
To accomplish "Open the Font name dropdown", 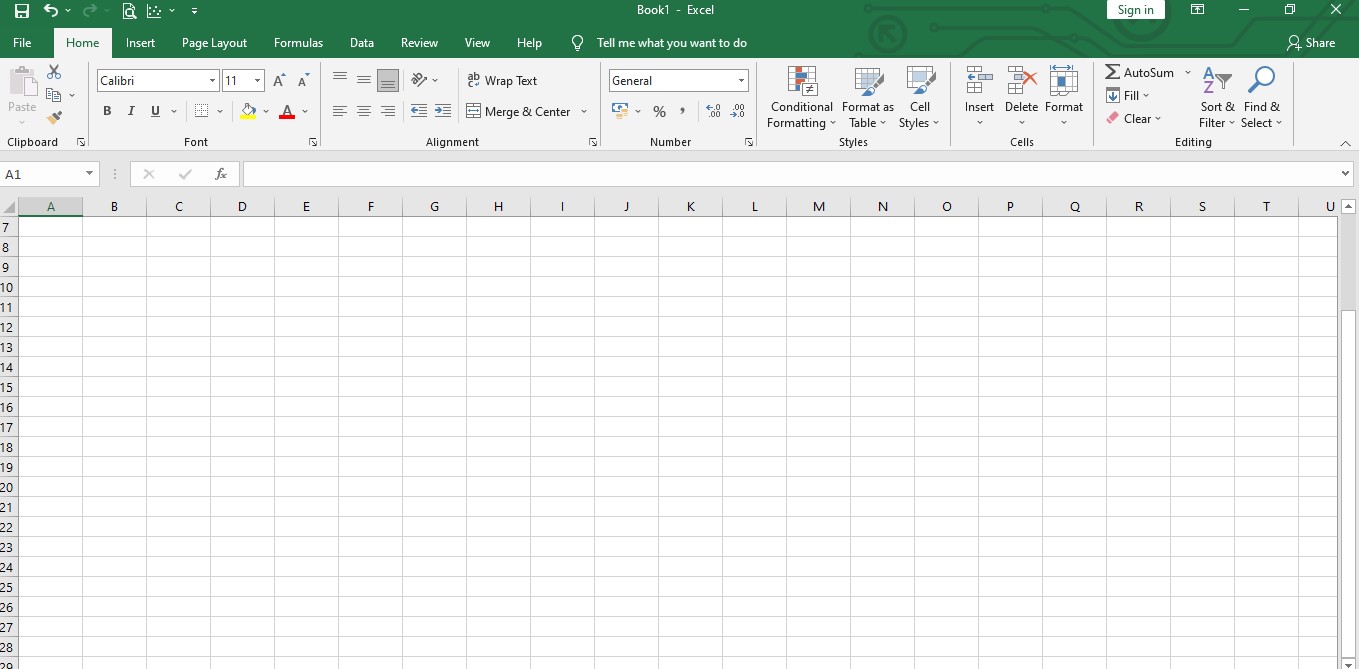I will pos(212,81).
